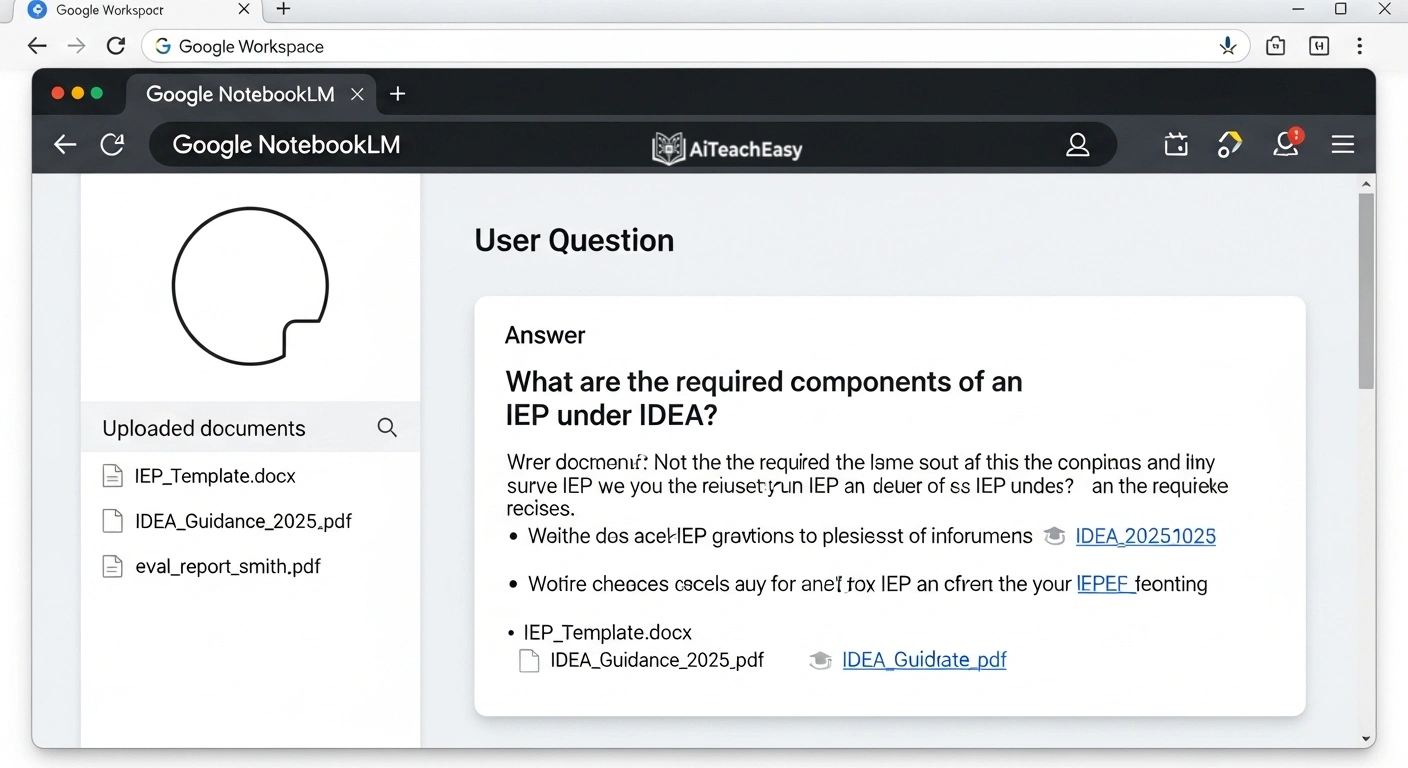Click the yellow traffic light of the inner window

(x=78, y=93)
